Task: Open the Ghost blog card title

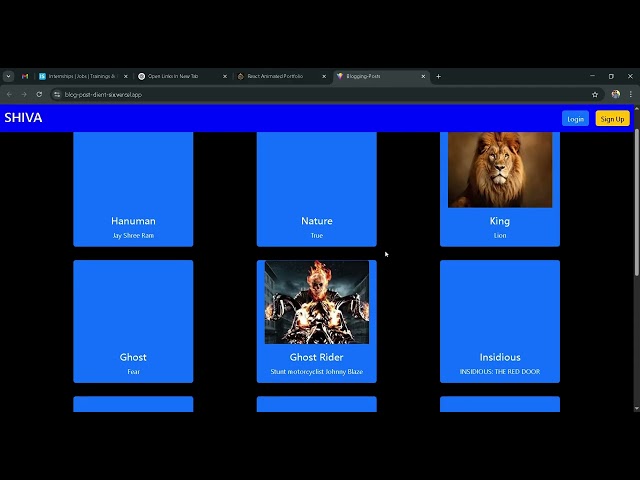Action: [x=133, y=357]
